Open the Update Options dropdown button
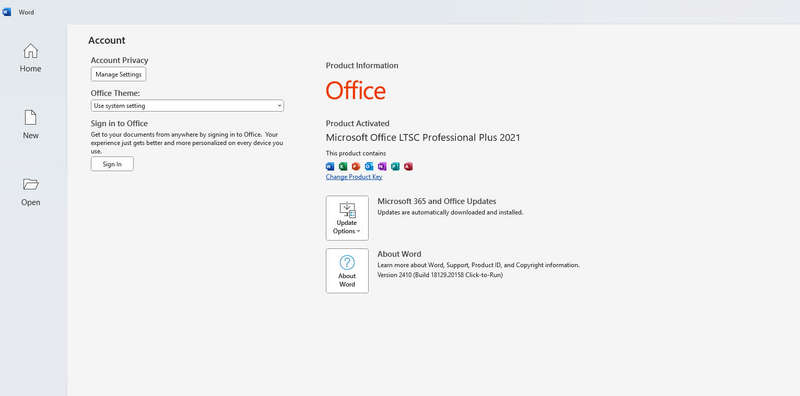 pyautogui.click(x=347, y=218)
